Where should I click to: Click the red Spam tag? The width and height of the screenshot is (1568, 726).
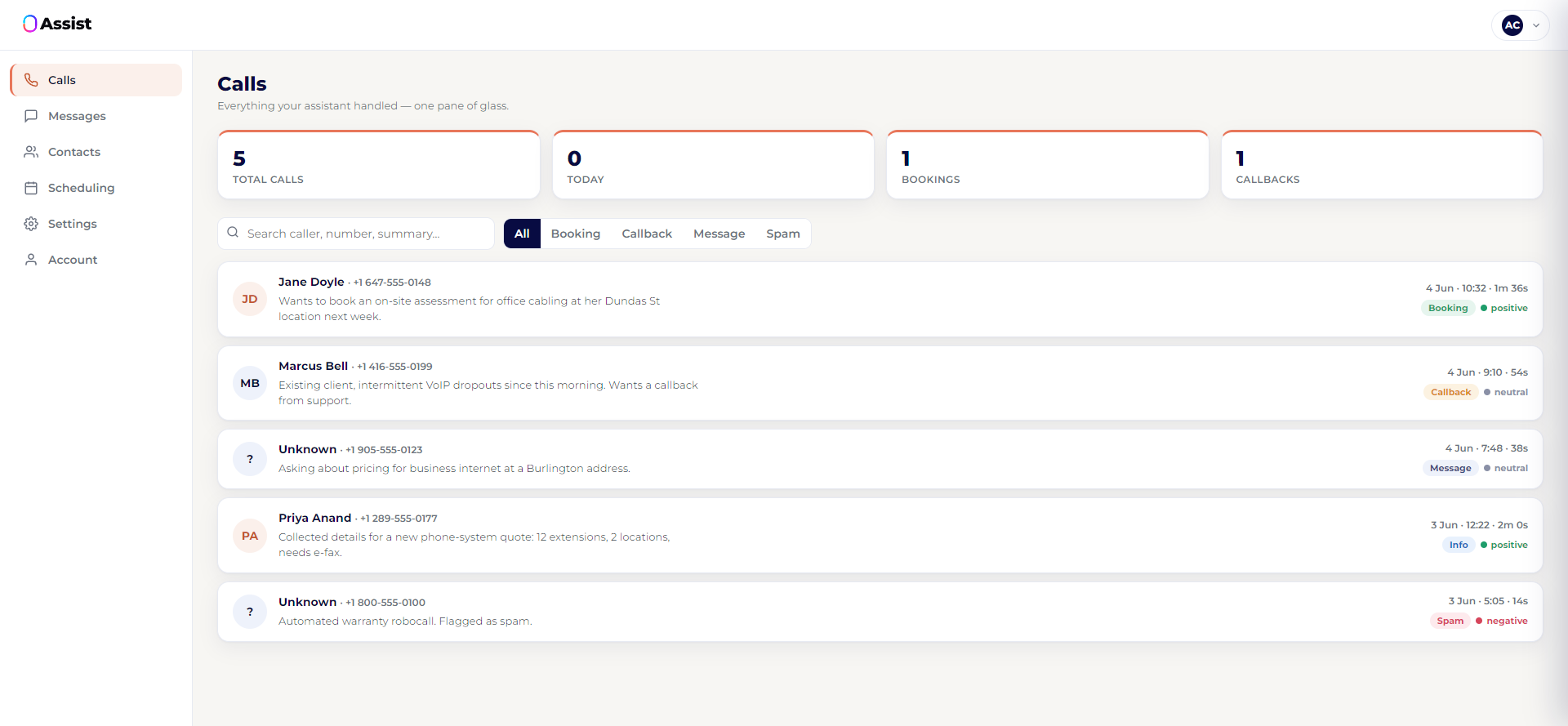1450,621
